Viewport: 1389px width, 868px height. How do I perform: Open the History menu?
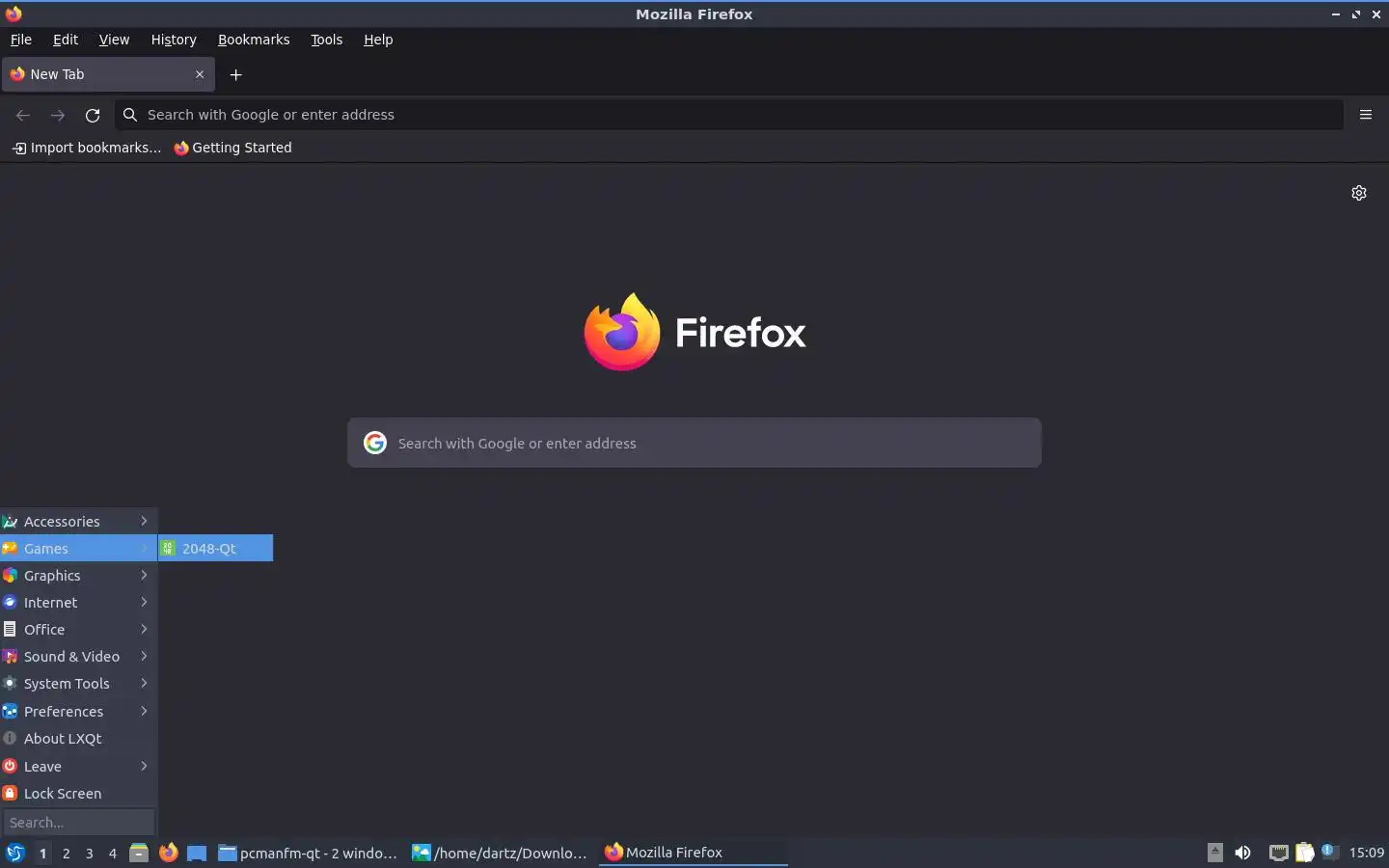[x=174, y=40]
